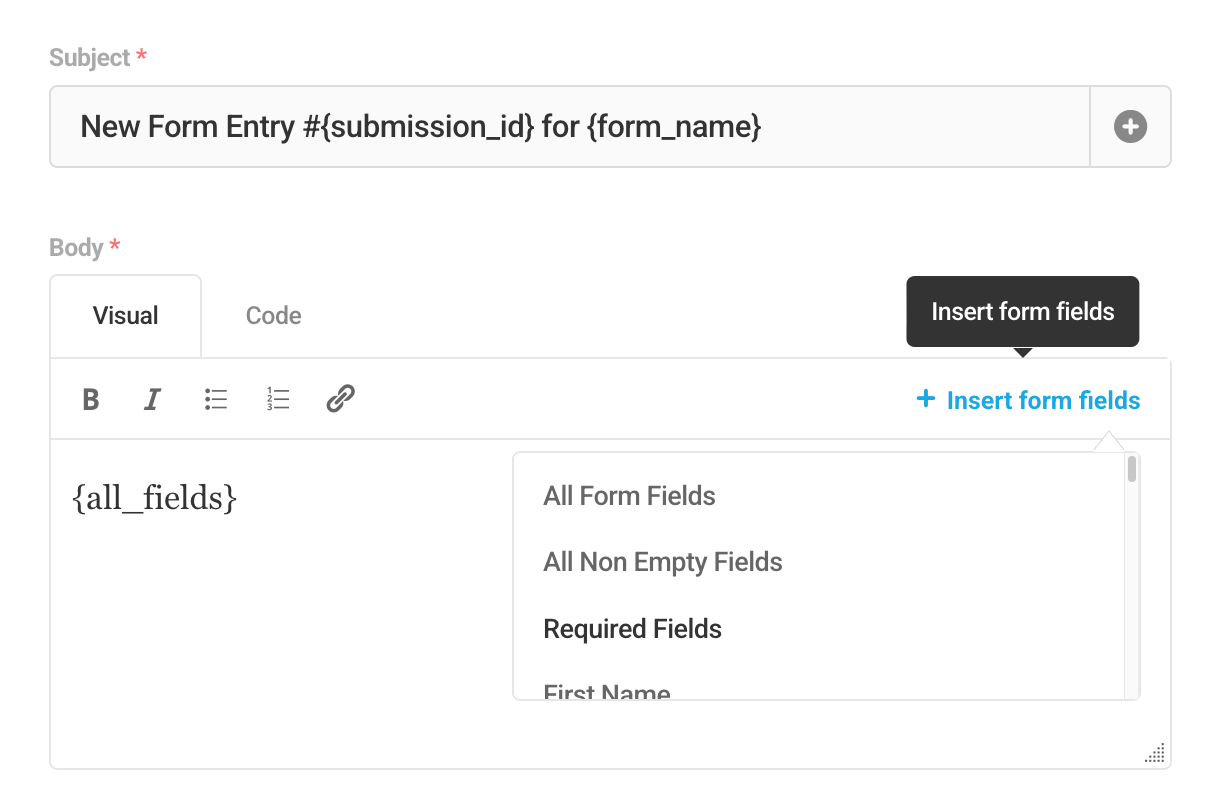
Task: Select Required Fields from the field list
Action: click(x=632, y=629)
